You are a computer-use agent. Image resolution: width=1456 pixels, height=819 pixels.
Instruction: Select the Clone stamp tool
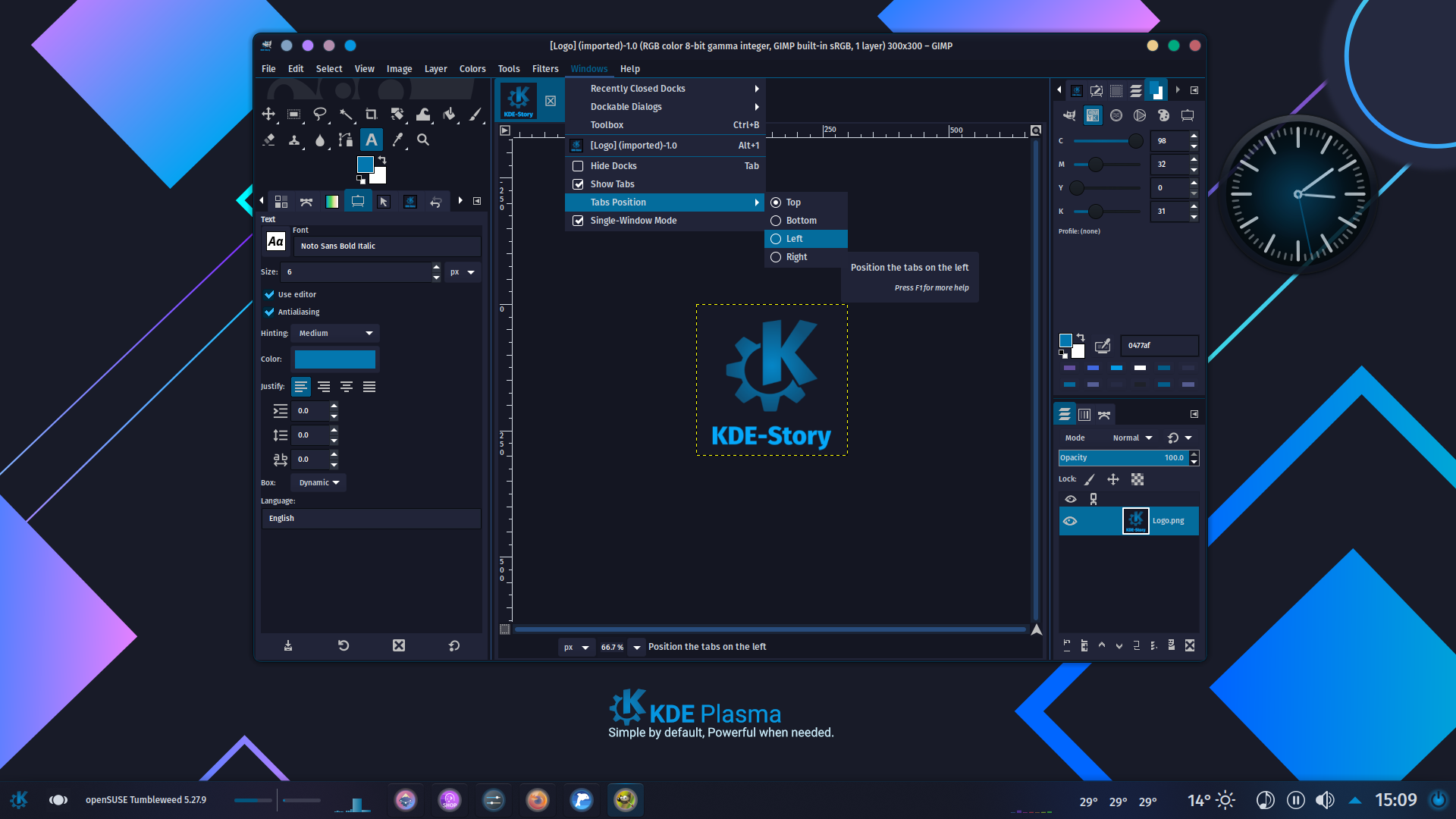(x=294, y=140)
